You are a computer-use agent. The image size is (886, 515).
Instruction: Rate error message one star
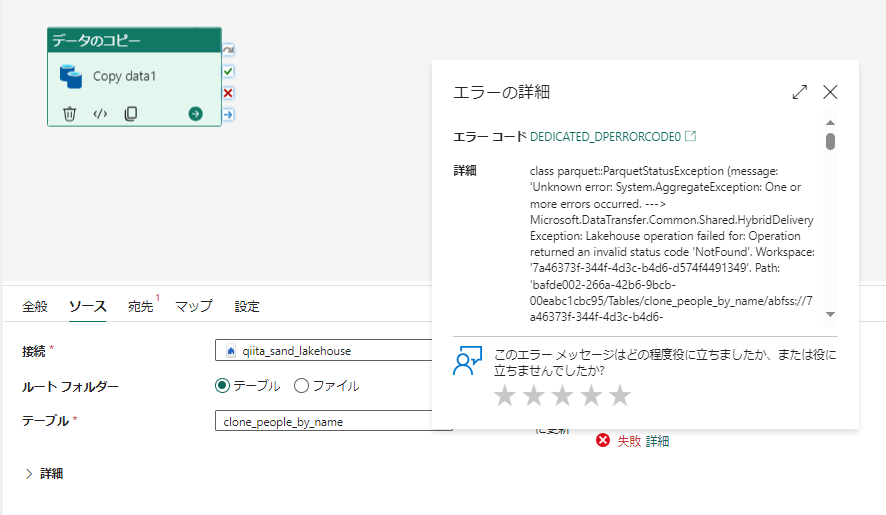pos(505,396)
